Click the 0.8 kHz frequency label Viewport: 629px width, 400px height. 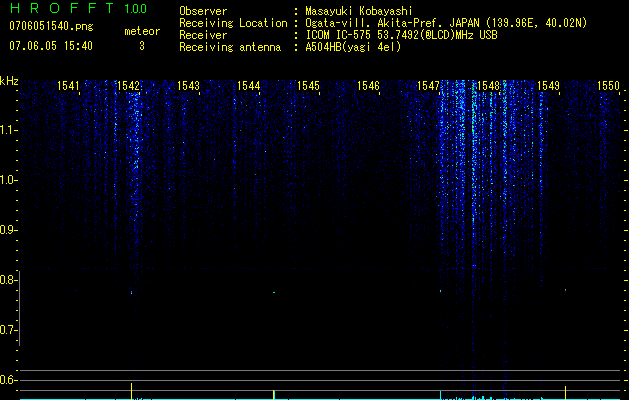[8, 280]
